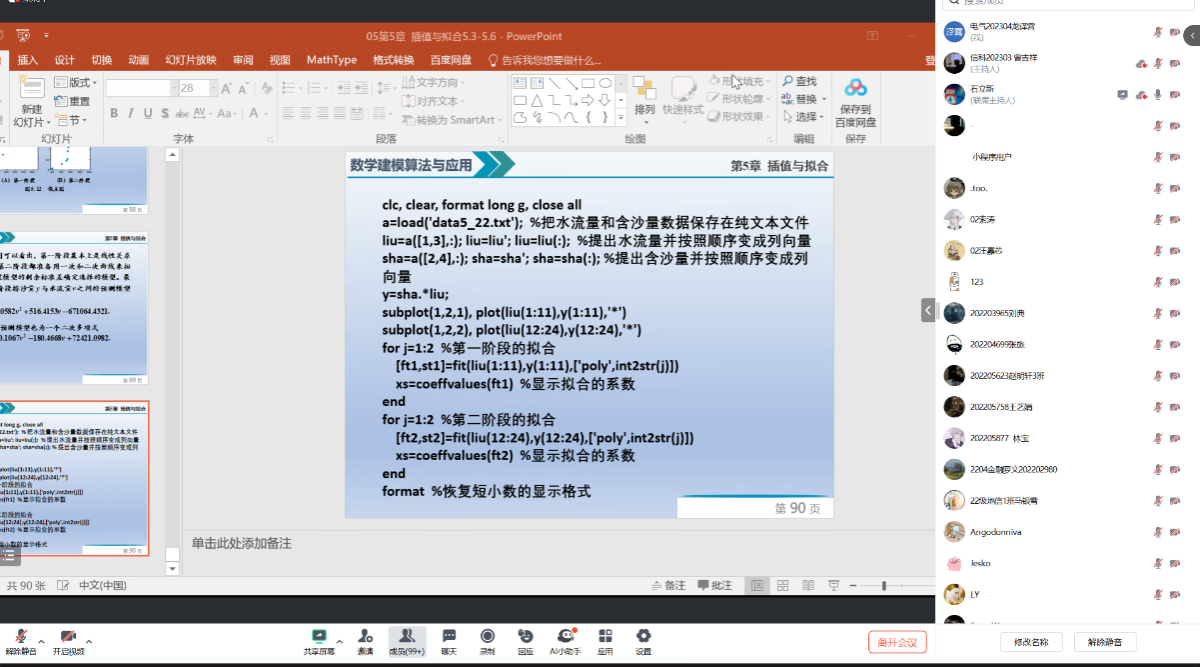This screenshot has width=1200, height=667.
Task: Click Unmute (解除静音) button in member panel
Action: tap(1105, 642)
